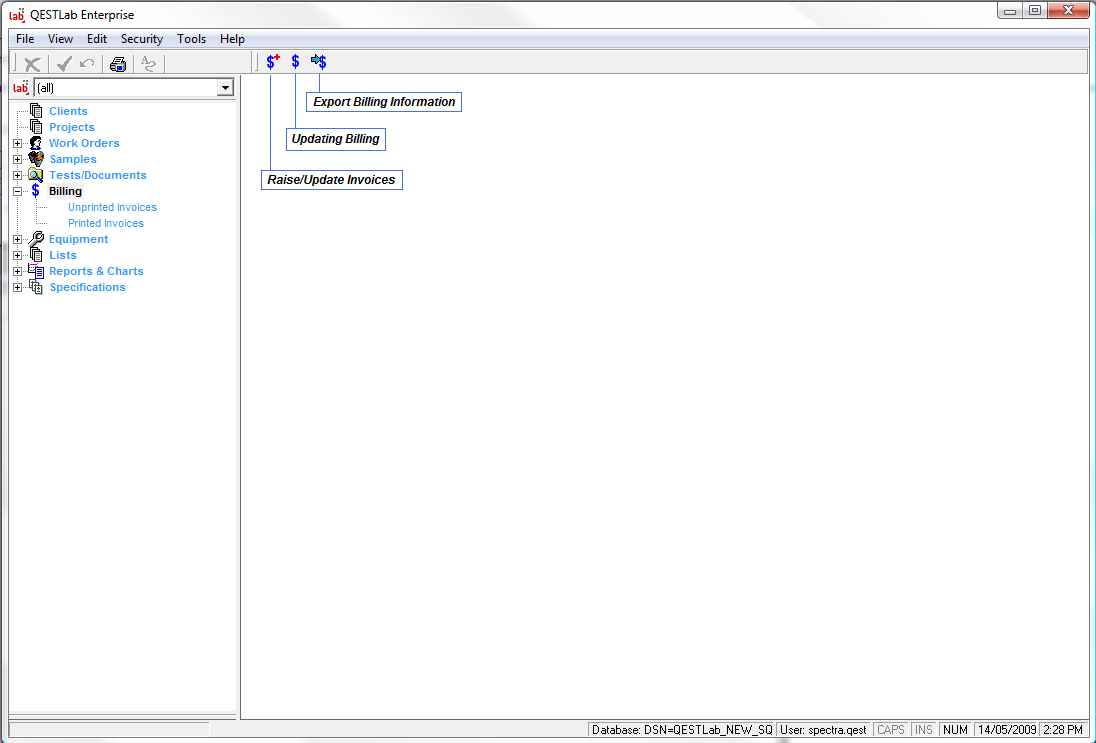The image size is (1096, 743).
Task: Click the Raise/Update Invoices toolbar icon
Action: tap(272, 62)
